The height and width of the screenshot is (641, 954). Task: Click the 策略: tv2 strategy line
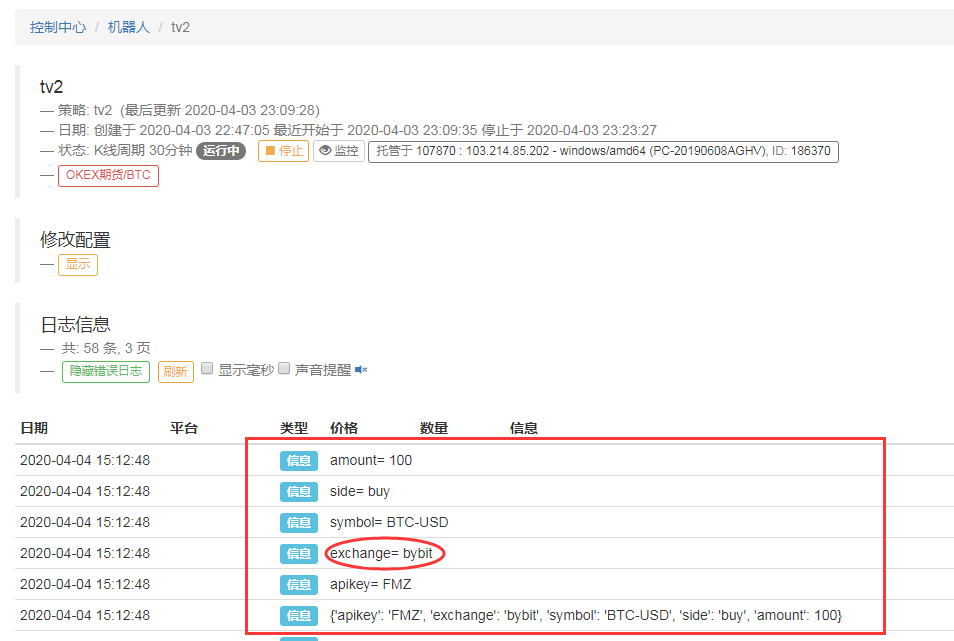pyautogui.click(x=188, y=110)
